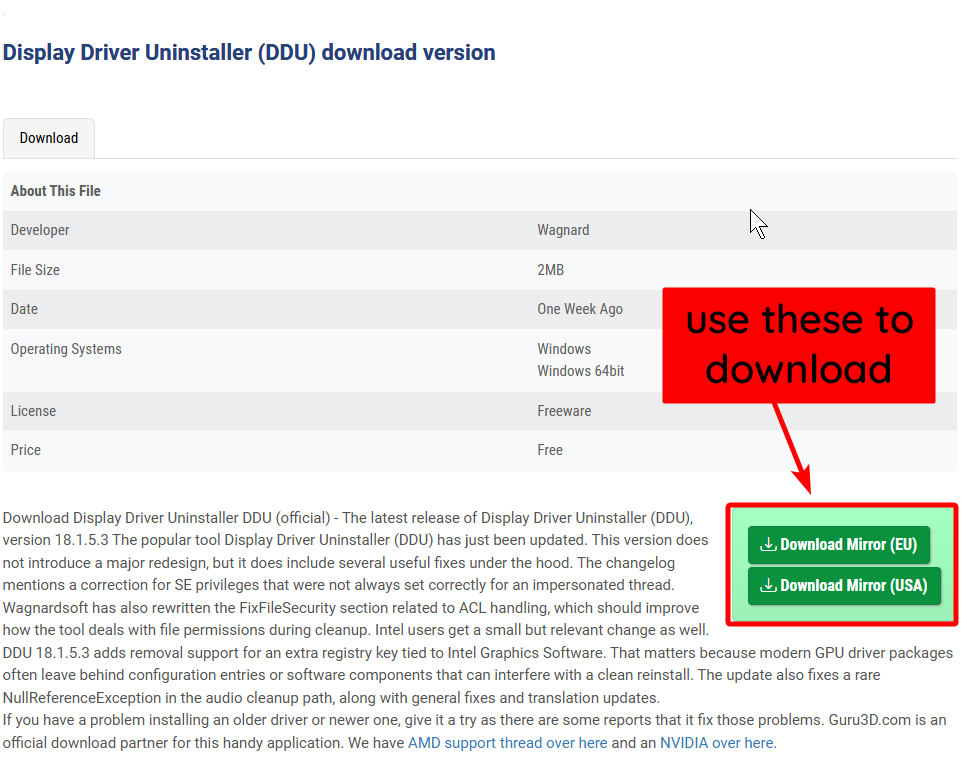Click the Date row label
Screen dimensions: 967x761
(x=24, y=309)
